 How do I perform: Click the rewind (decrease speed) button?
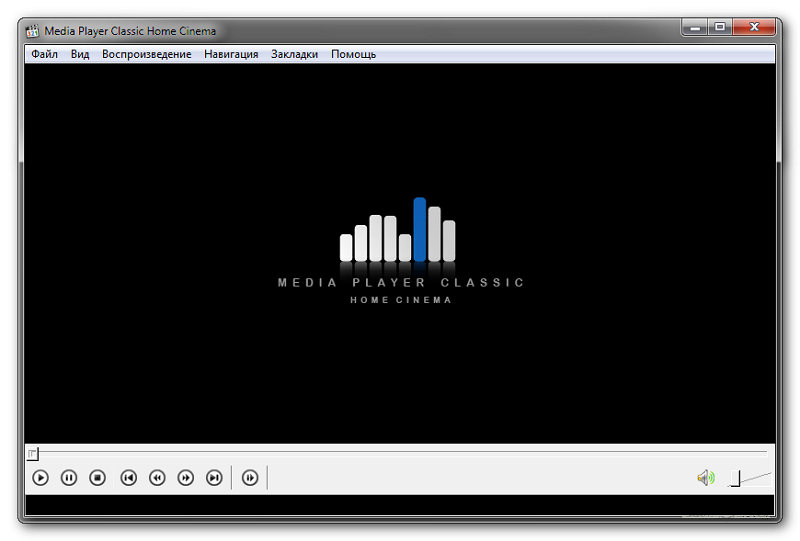tap(157, 478)
